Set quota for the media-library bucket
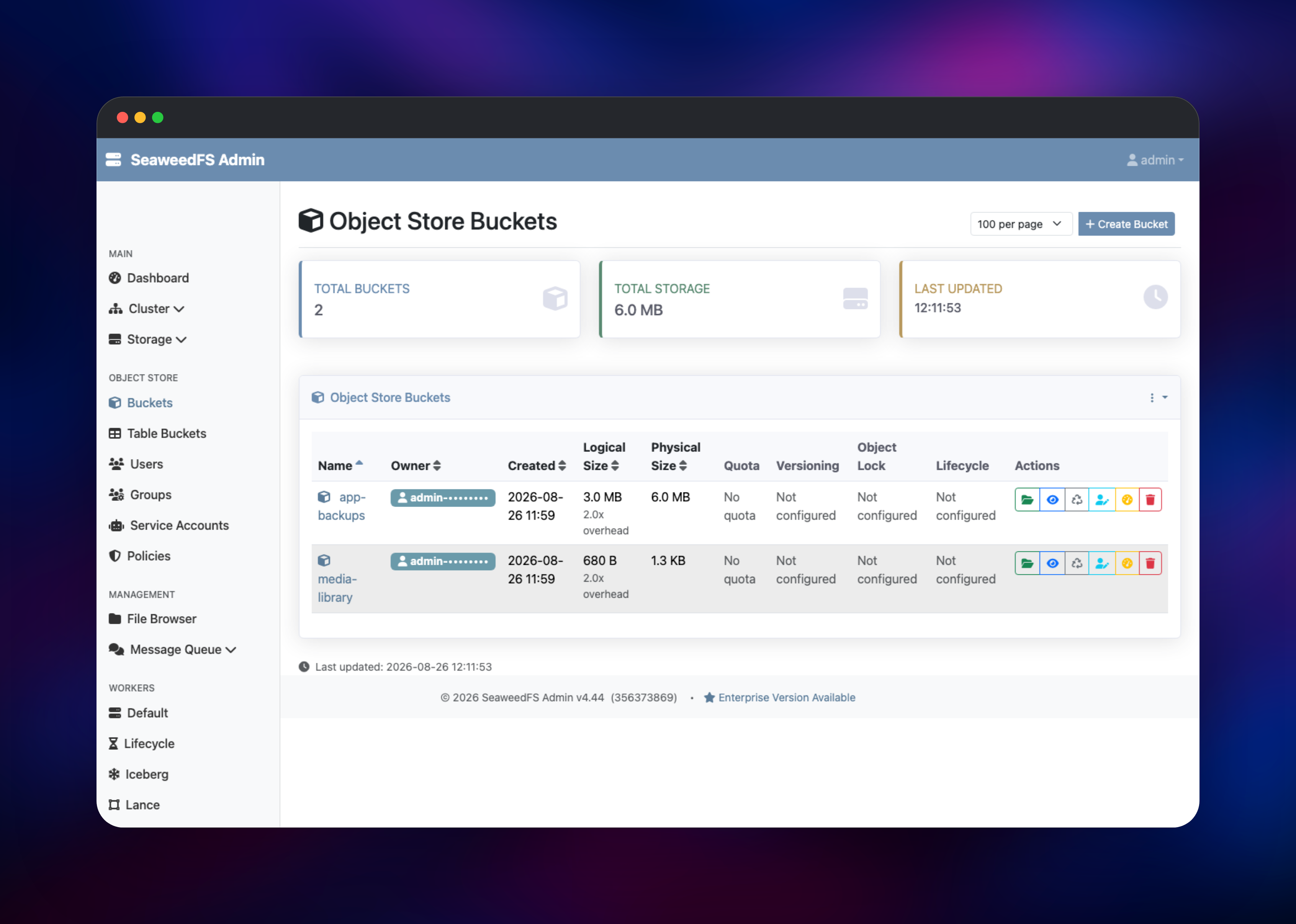 [x=1126, y=563]
